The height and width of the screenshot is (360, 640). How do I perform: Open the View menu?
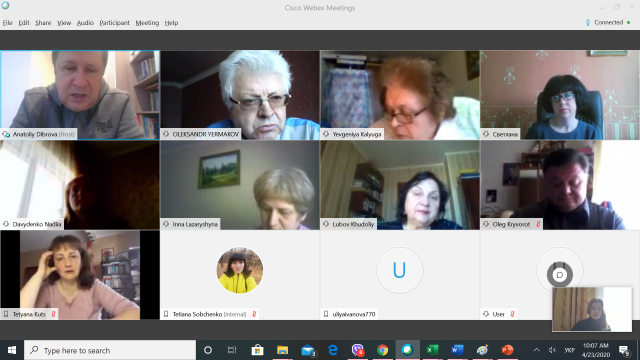point(64,23)
